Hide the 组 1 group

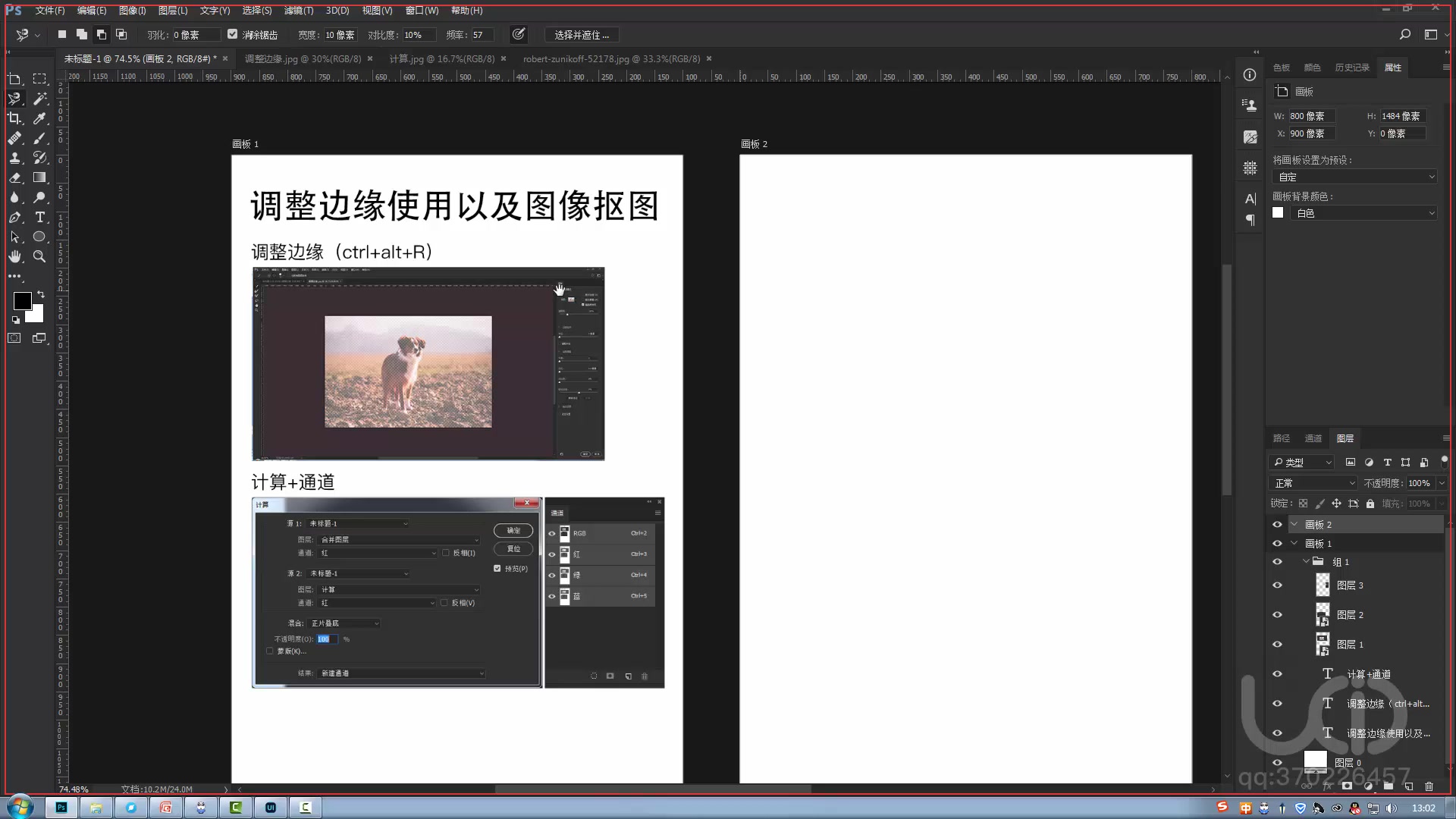coord(1277,562)
